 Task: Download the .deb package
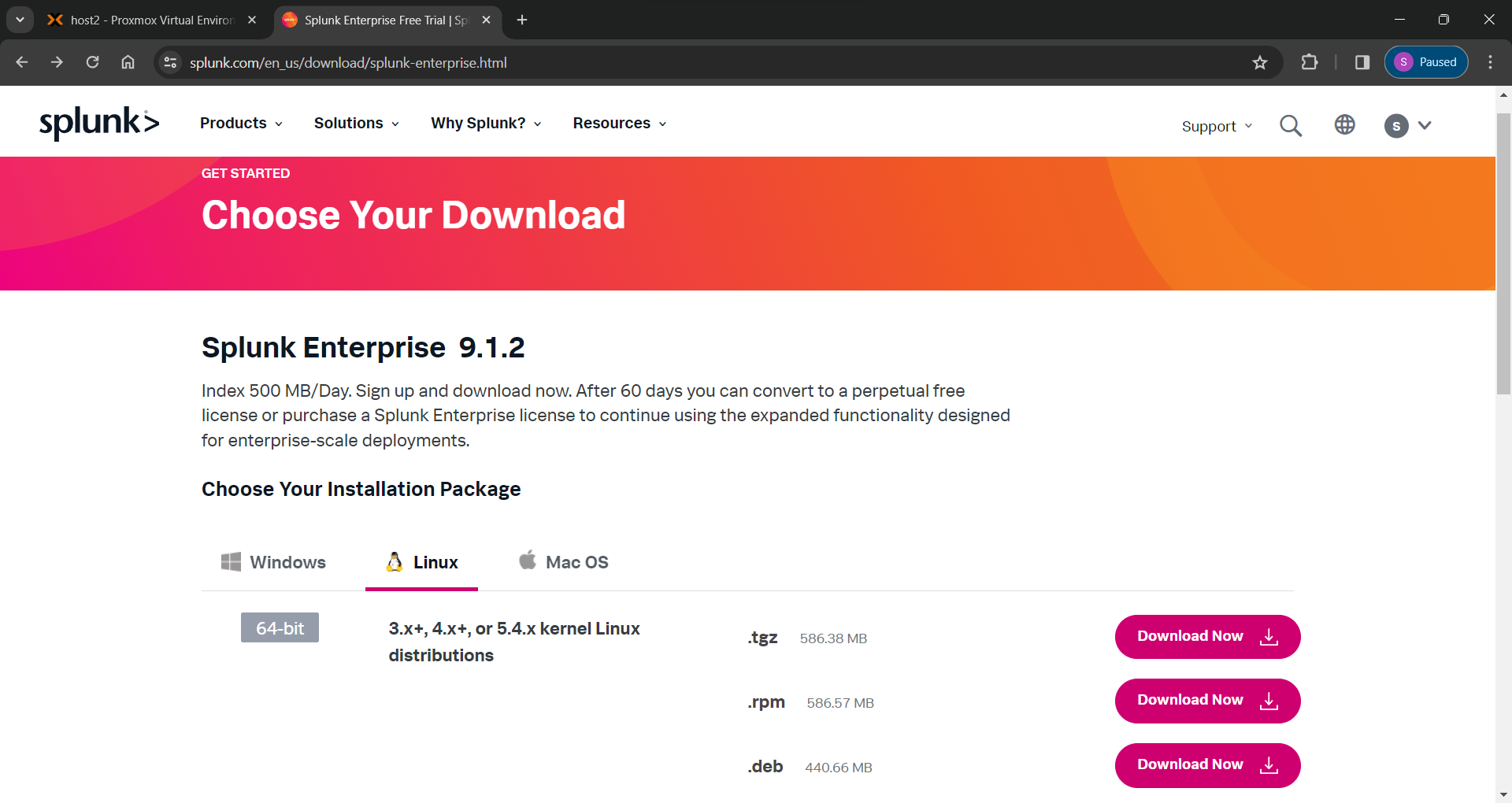pyautogui.click(x=1207, y=765)
